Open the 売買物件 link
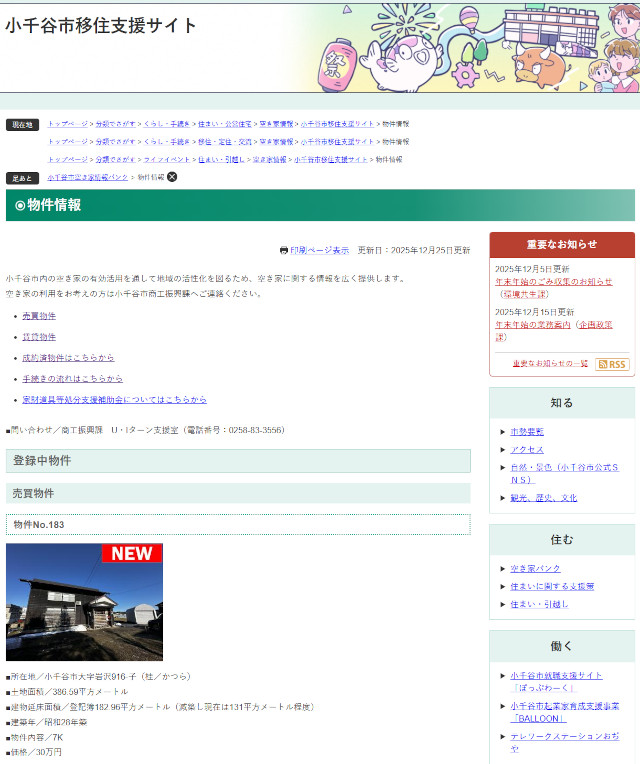 point(39,315)
